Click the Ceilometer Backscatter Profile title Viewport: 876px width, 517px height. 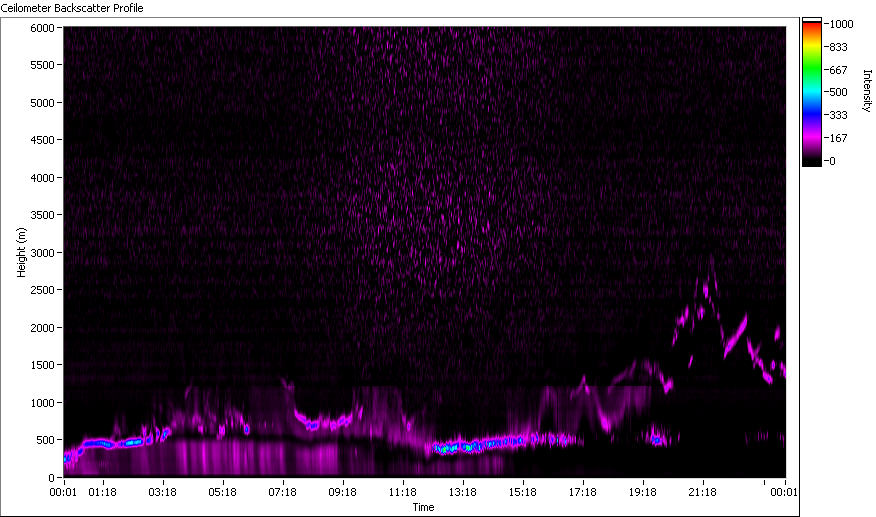click(72, 8)
